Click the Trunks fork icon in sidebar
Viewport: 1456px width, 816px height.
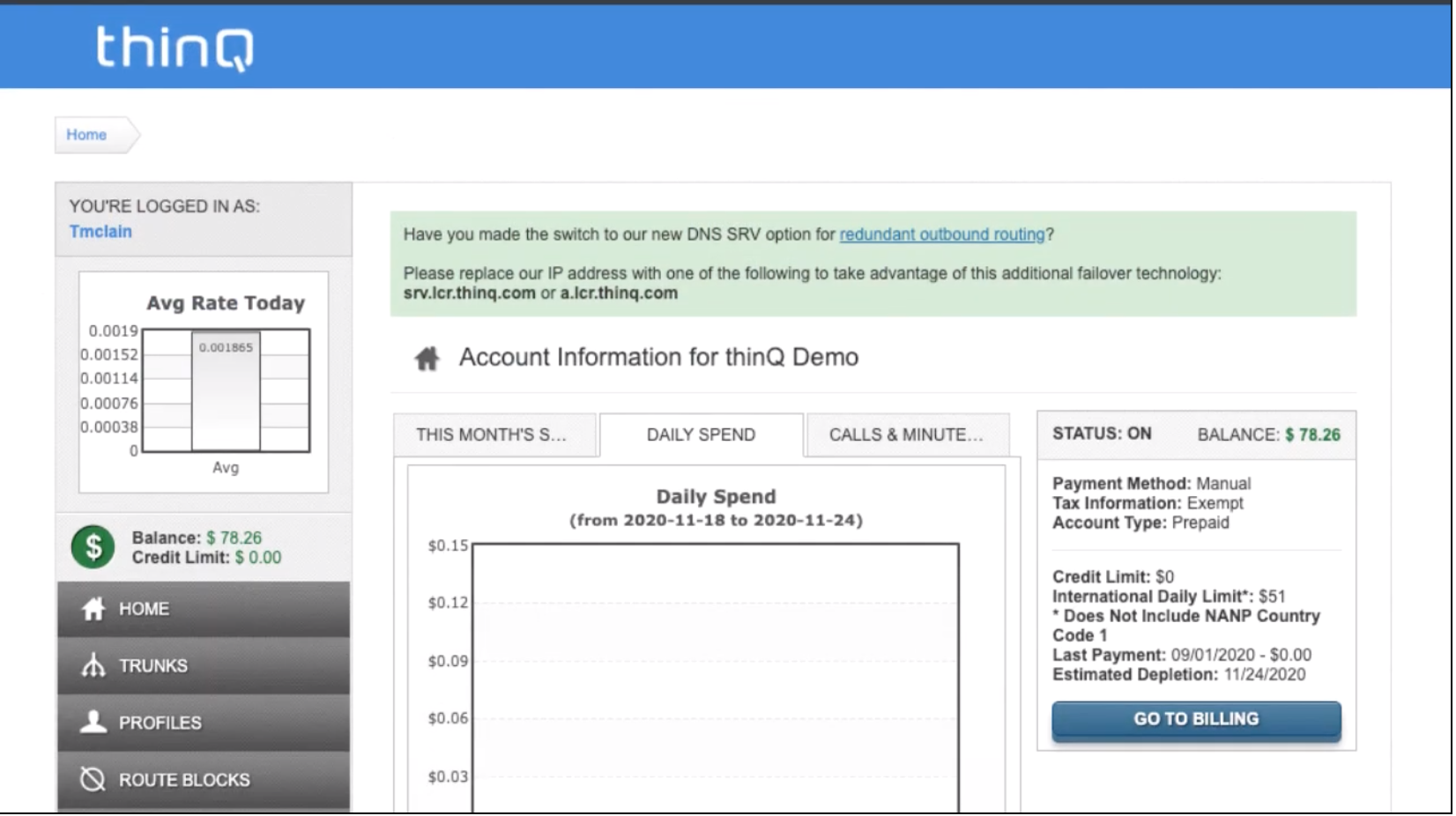coord(93,665)
